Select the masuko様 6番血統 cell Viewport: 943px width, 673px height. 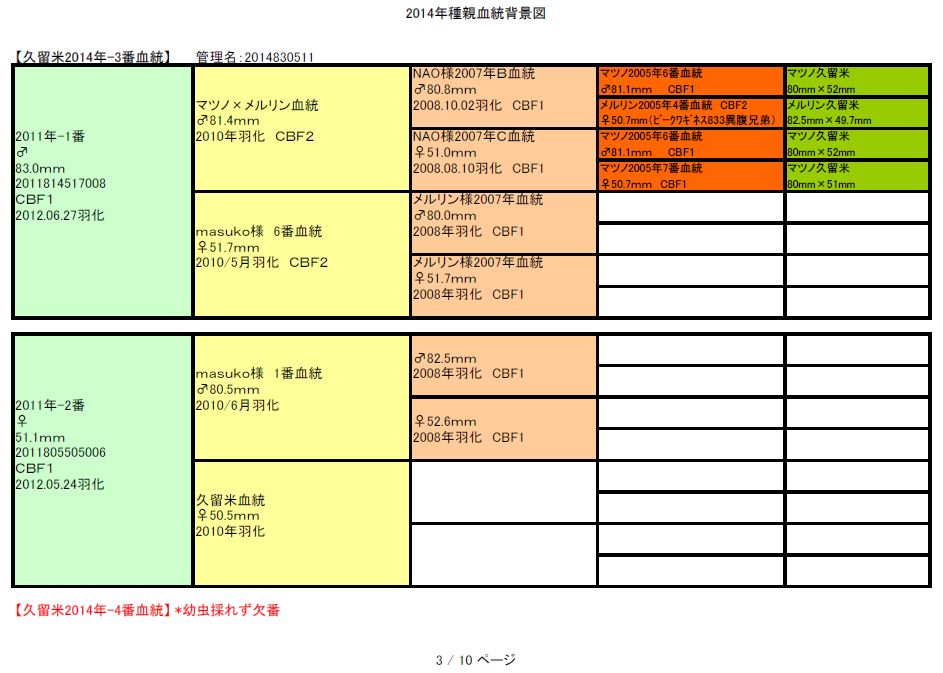pyautogui.click(x=301, y=254)
